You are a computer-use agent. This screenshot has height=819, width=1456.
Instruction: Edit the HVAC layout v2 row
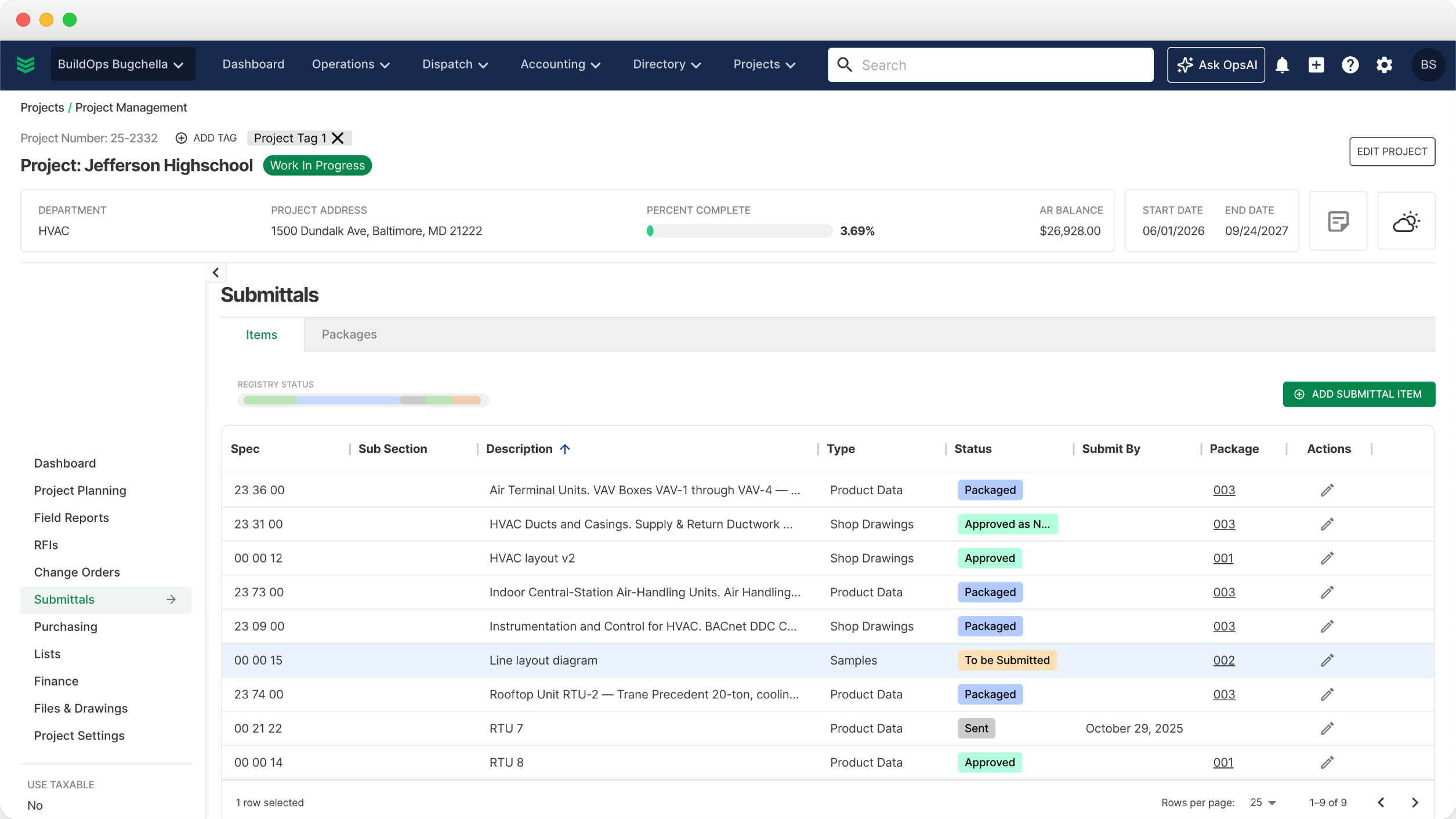click(1327, 558)
